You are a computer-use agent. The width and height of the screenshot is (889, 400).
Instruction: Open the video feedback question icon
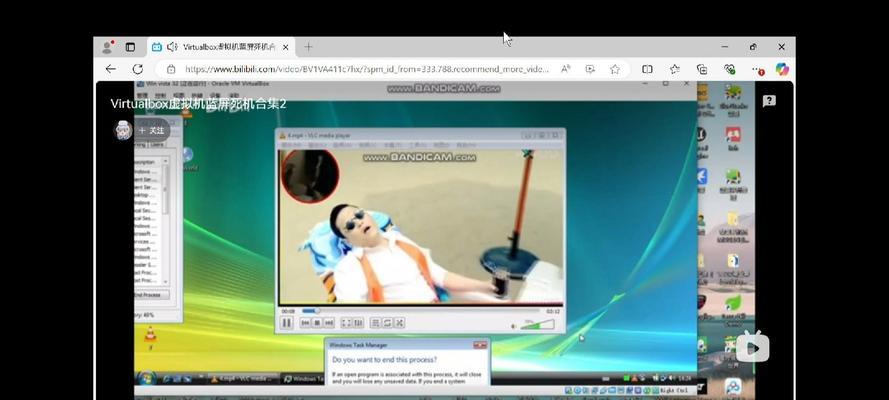(x=769, y=101)
